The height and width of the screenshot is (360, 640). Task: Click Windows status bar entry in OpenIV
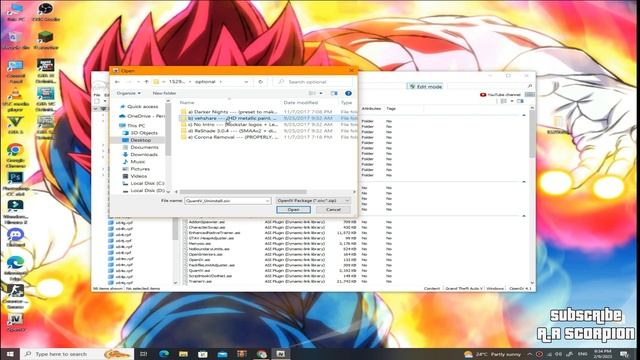pos(495,289)
